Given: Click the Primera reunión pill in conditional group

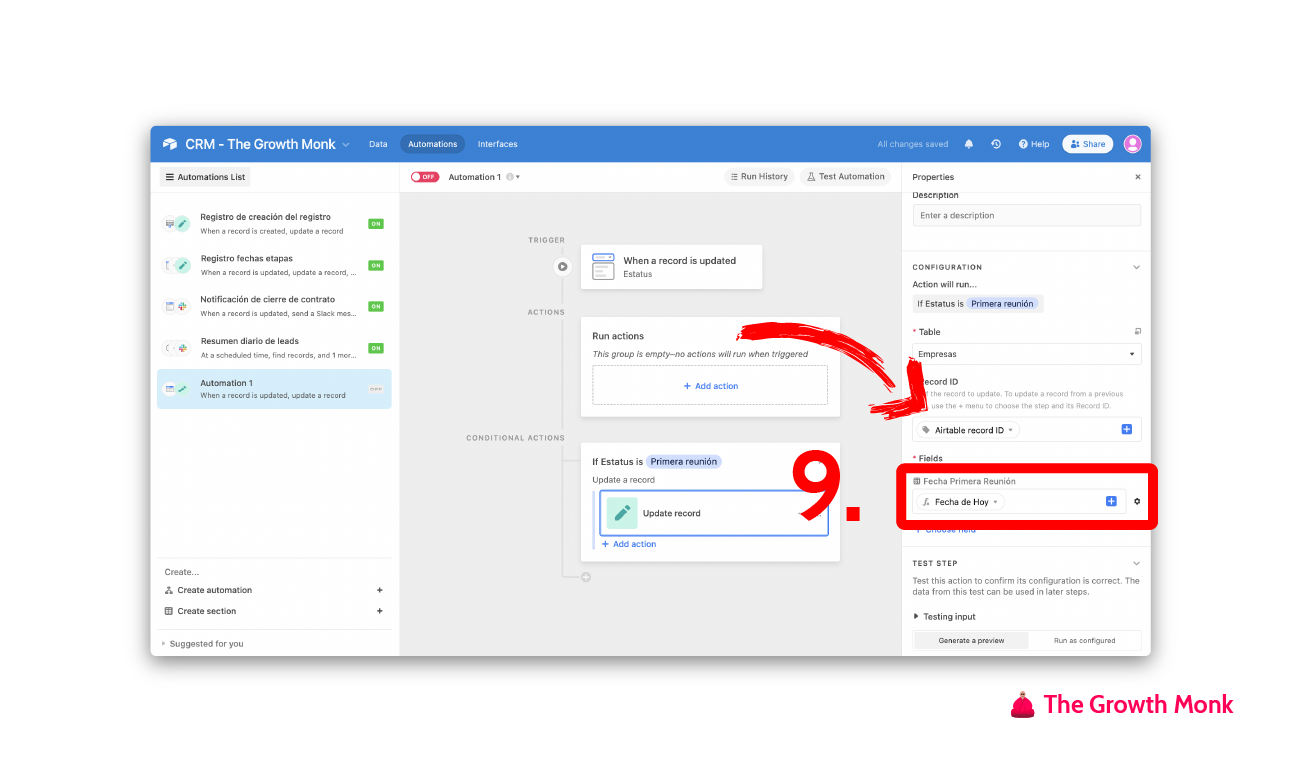Looking at the screenshot, I should point(684,462).
